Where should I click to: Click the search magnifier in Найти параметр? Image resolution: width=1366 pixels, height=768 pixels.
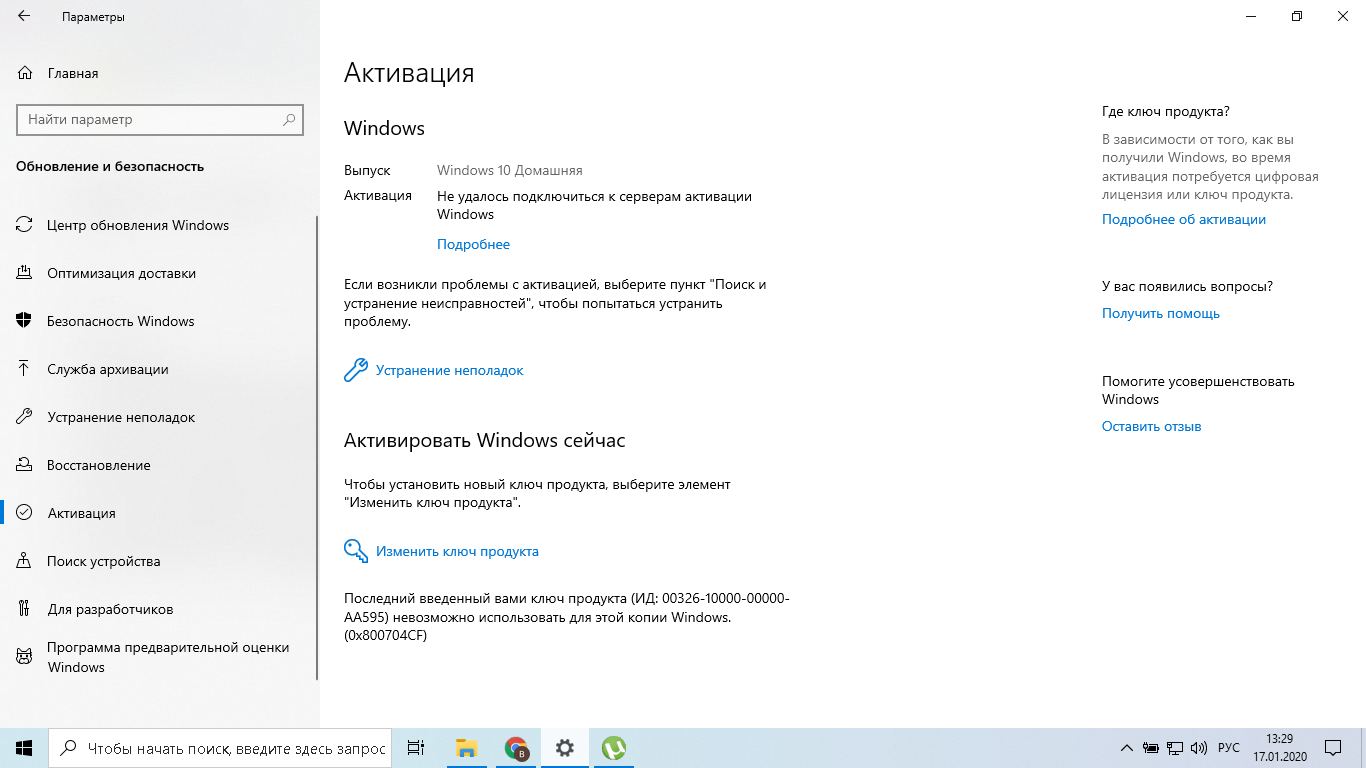tap(289, 119)
